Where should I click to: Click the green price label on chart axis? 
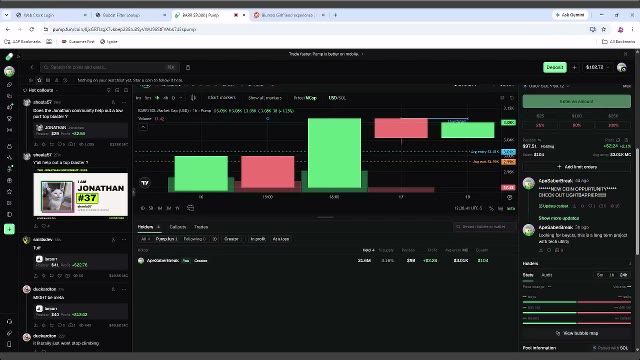pyautogui.click(x=508, y=122)
